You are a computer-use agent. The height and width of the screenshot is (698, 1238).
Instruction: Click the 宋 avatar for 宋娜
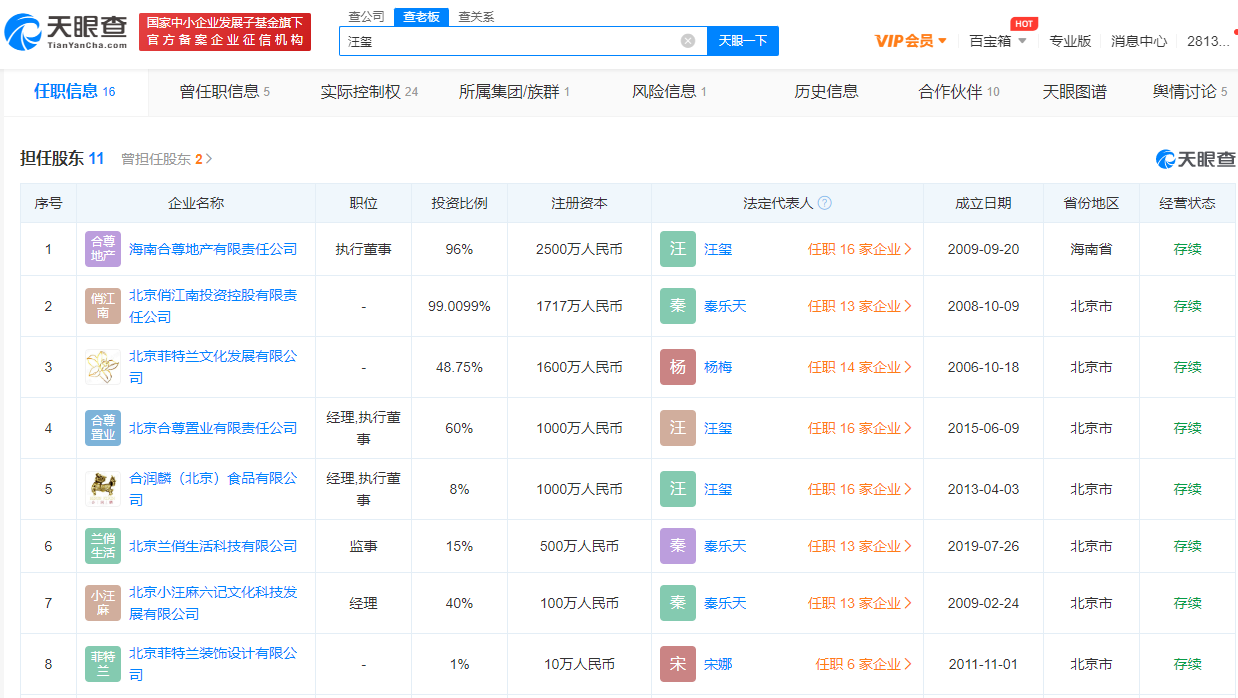[x=678, y=664]
